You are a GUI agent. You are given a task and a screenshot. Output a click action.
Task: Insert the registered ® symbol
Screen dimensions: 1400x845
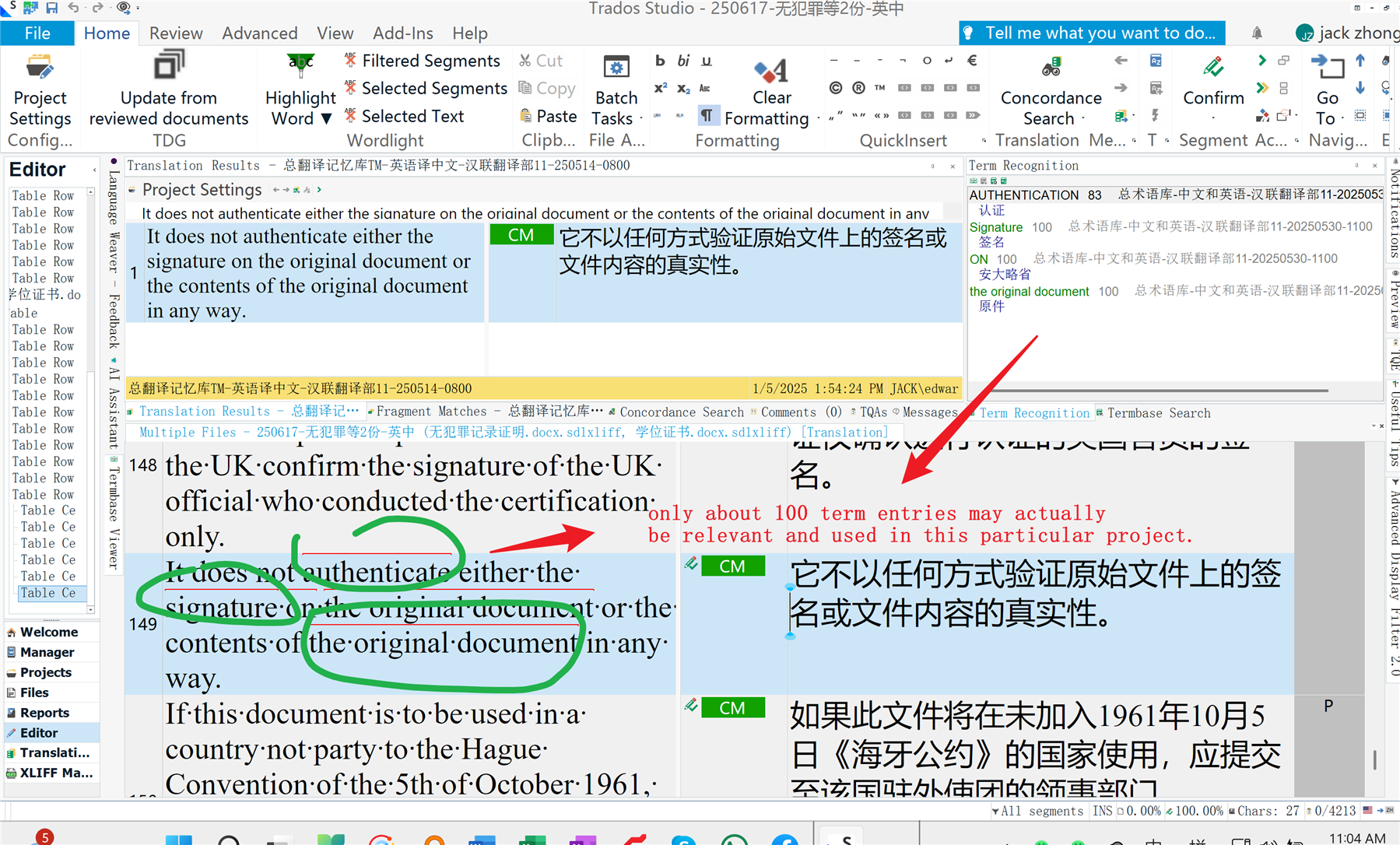858,88
